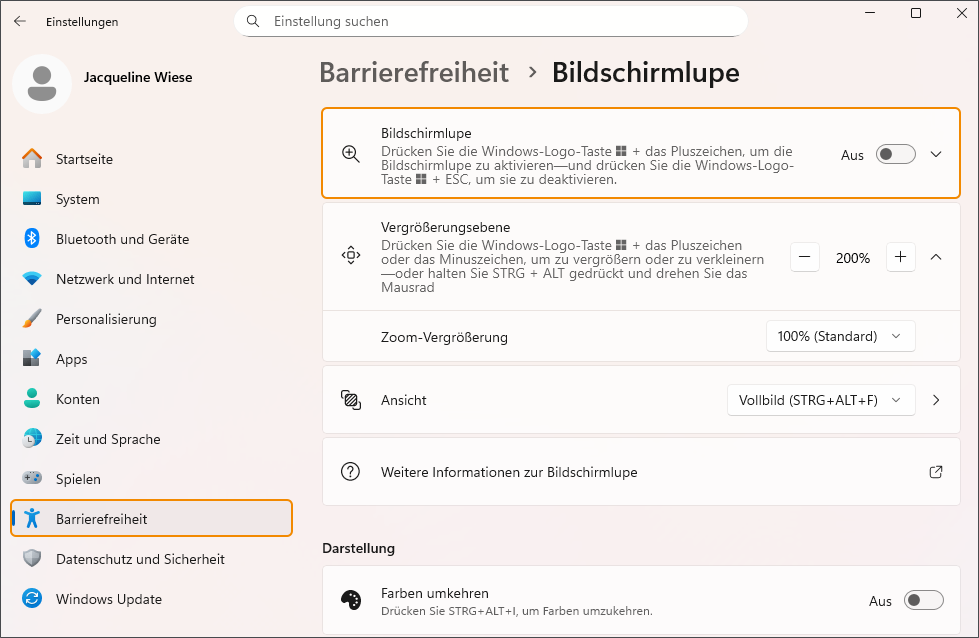Go to Apps in the sidebar
The height and width of the screenshot is (638, 979).
tap(72, 359)
